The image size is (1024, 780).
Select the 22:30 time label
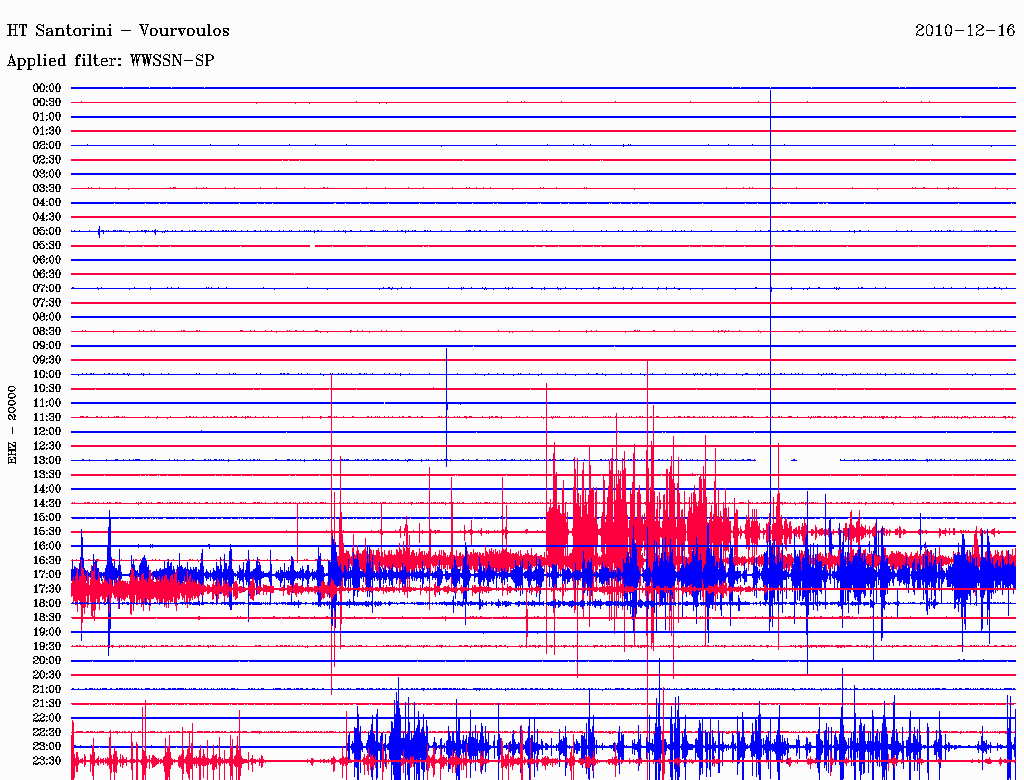(47, 732)
